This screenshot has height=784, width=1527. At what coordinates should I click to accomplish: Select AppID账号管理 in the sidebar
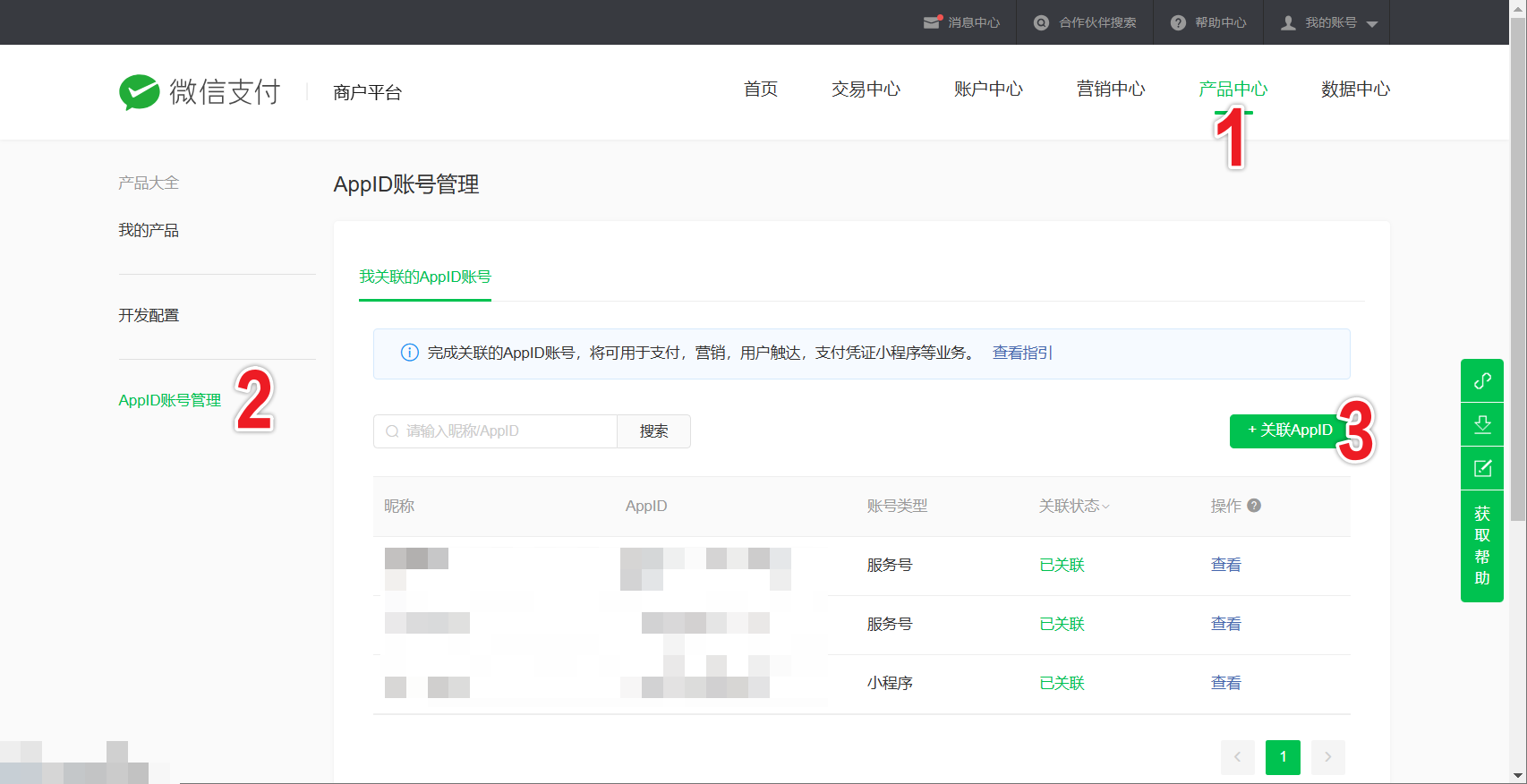(169, 400)
